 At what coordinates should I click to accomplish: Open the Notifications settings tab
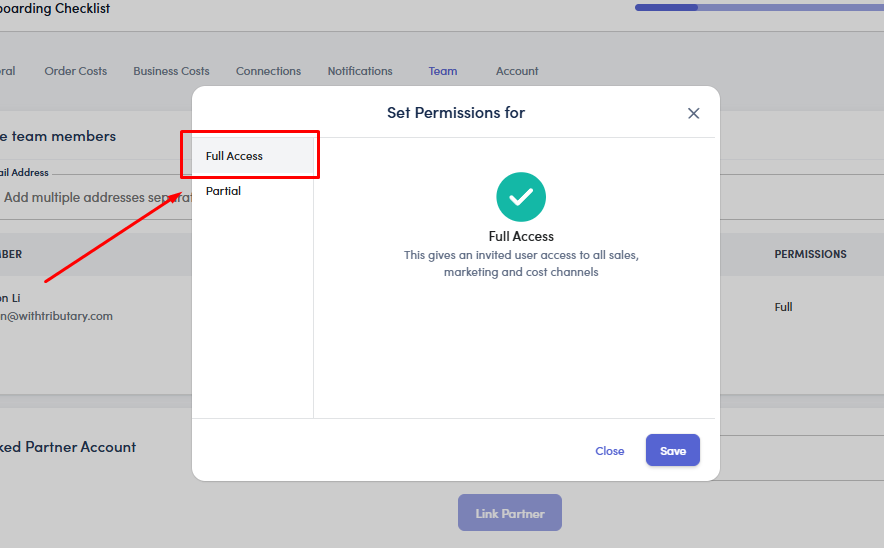click(x=360, y=71)
